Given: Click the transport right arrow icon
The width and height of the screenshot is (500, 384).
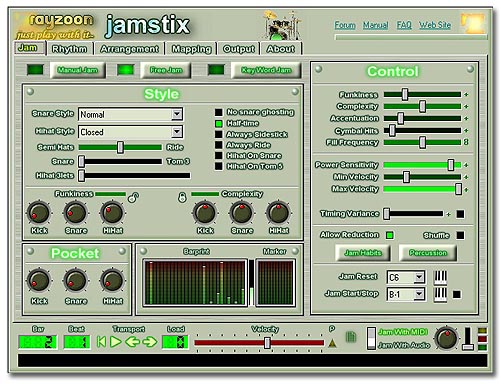Looking at the screenshot, I should (x=150, y=342).
